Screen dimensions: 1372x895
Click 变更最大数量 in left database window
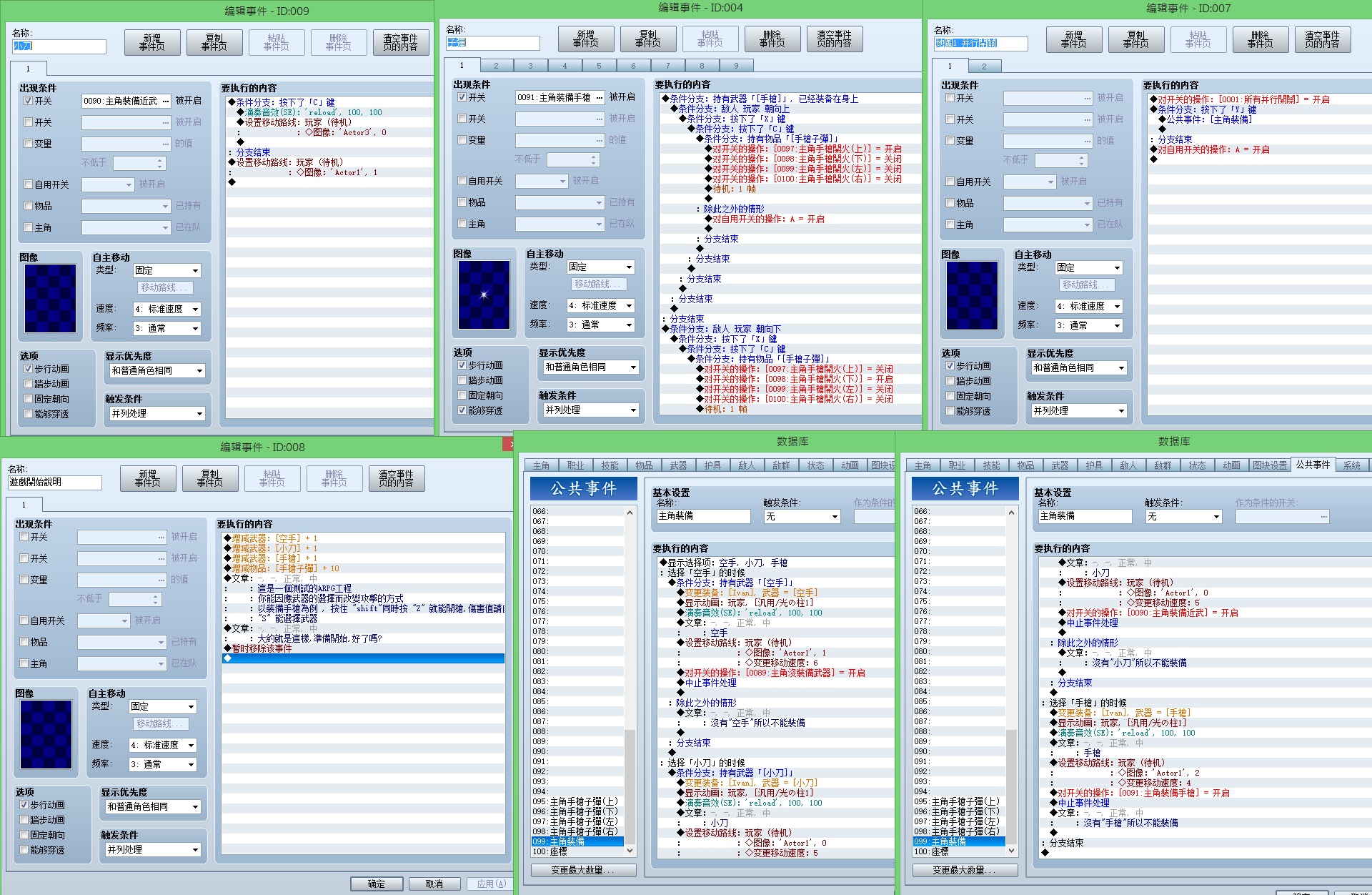(583, 871)
